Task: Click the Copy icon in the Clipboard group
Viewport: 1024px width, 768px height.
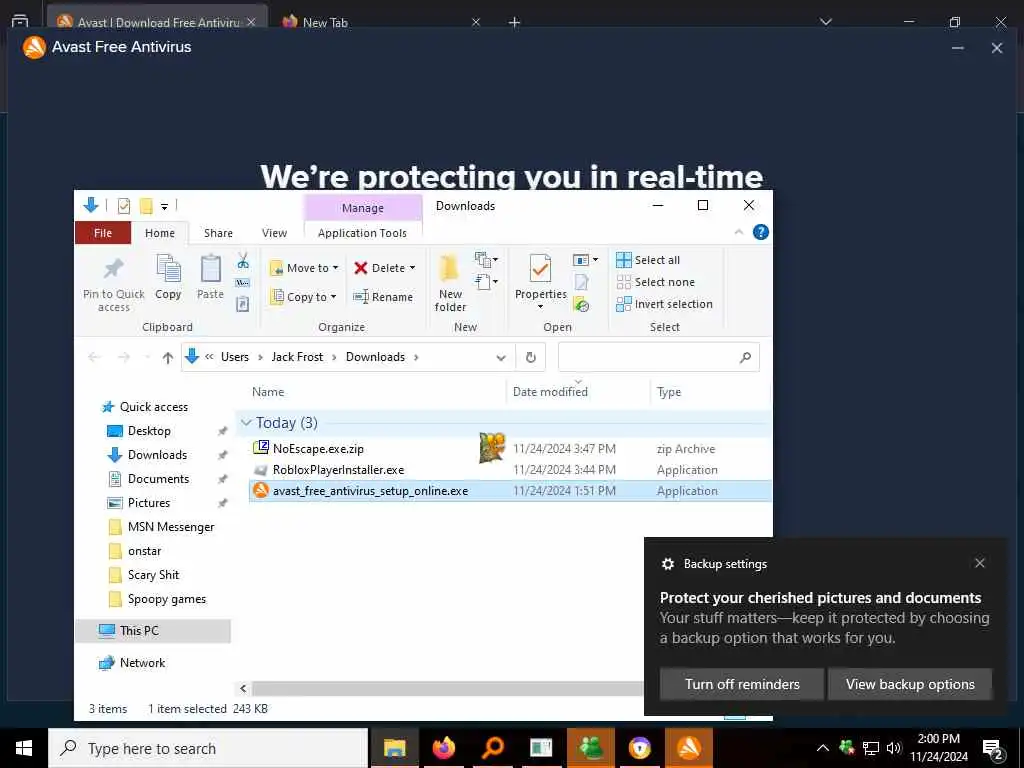Action: [x=168, y=268]
